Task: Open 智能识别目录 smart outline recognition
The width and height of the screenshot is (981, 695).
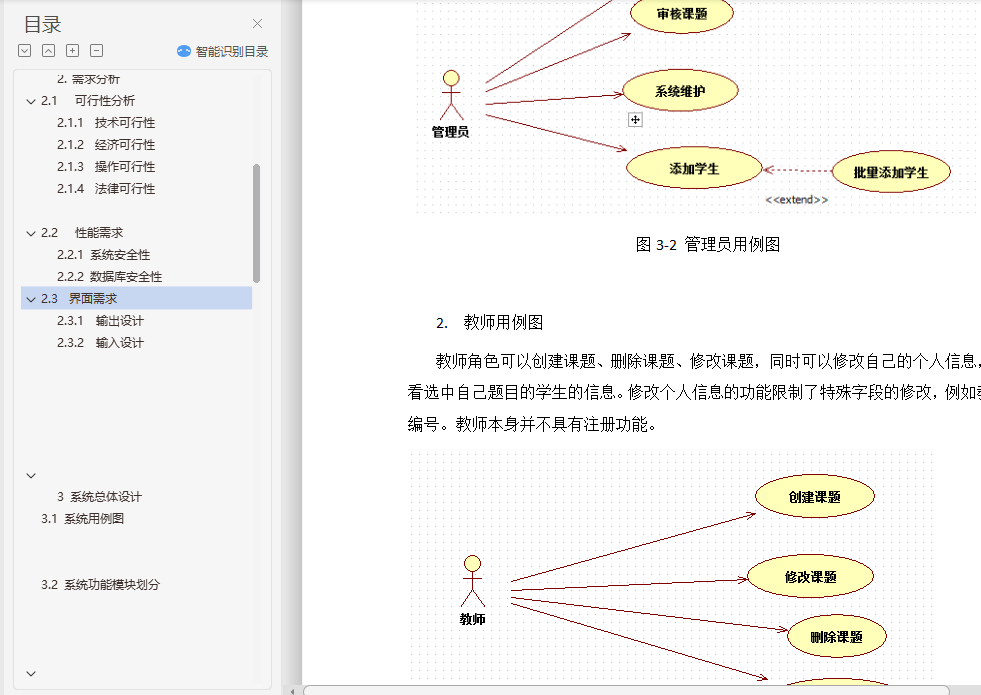Action: pyautogui.click(x=223, y=51)
